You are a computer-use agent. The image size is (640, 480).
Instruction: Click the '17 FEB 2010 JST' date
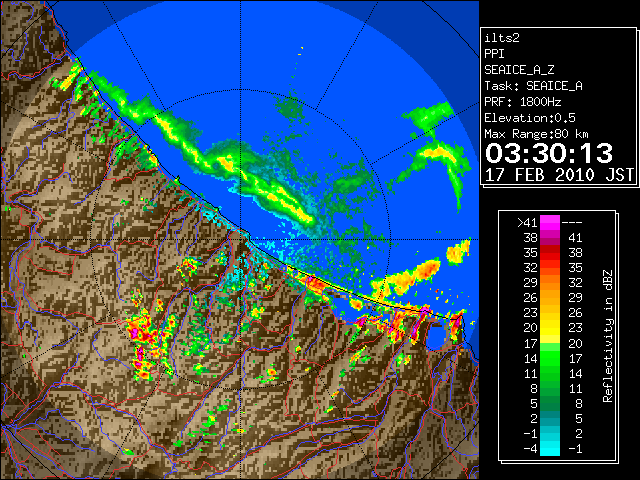point(559,175)
